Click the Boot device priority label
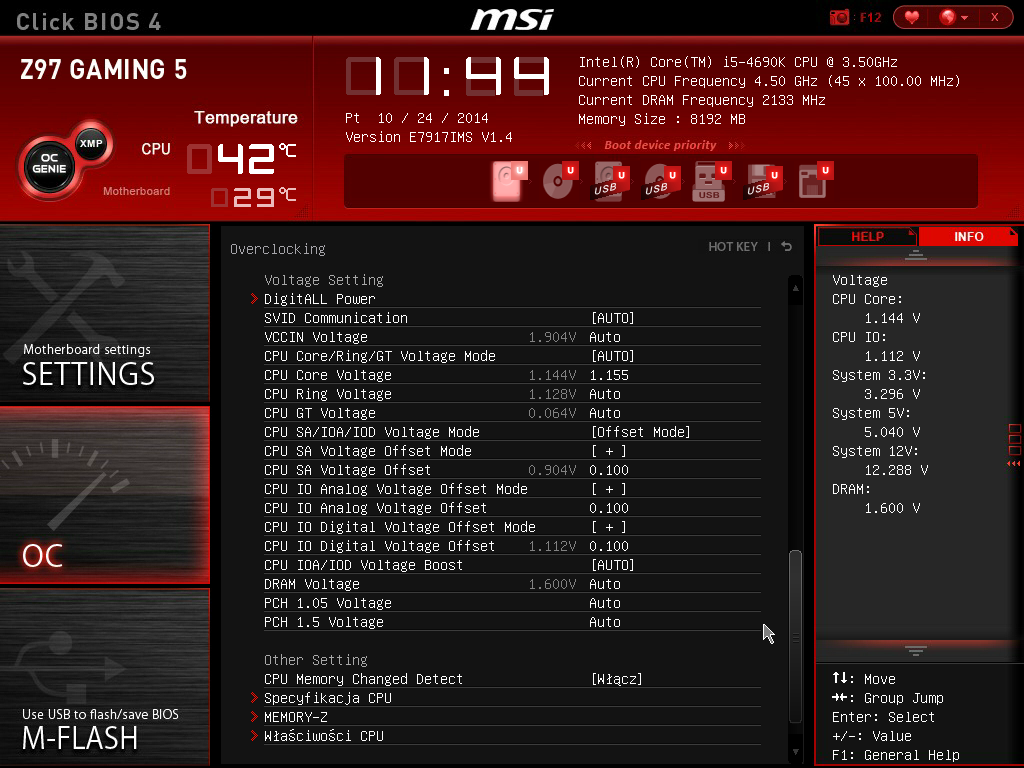 pyautogui.click(x=660, y=145)
